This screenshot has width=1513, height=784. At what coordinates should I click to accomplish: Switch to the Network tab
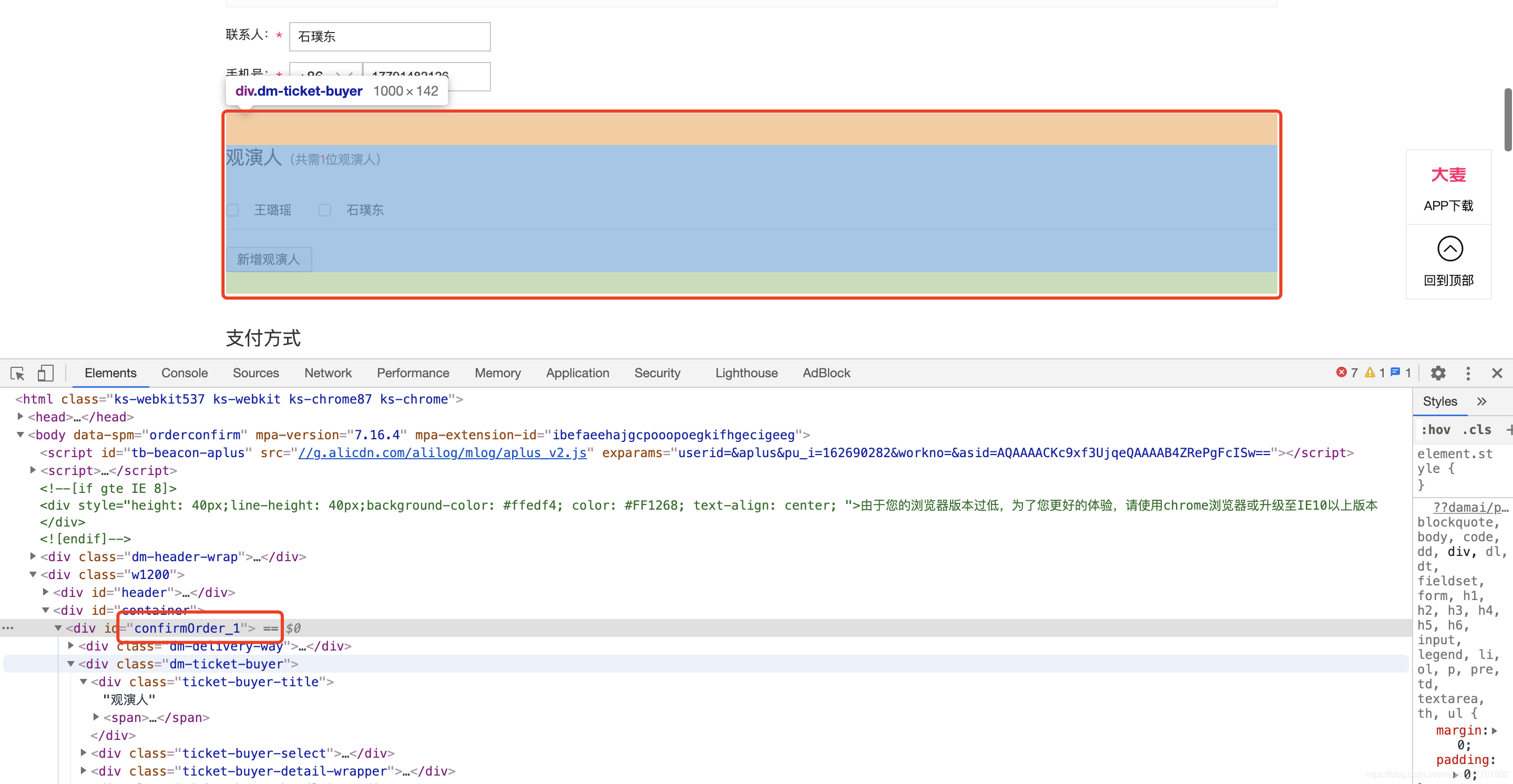click(328, 373)
